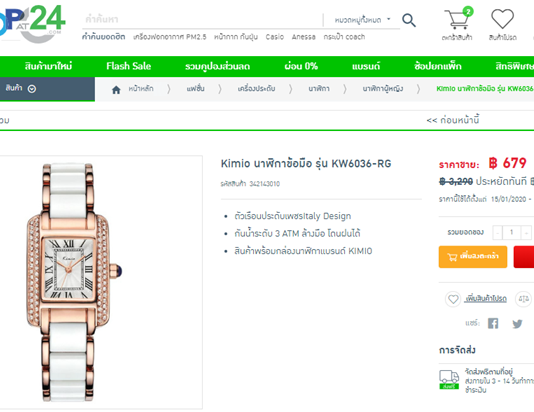The image size is (534, 412).
Task: Decrease quantity with the minus stepper
Action: [x=498, y=233]
